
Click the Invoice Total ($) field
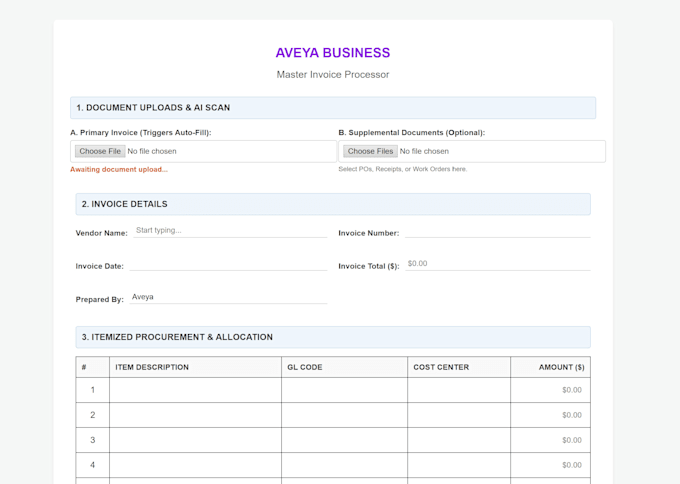pyautogui.click(x=498, y=264)
